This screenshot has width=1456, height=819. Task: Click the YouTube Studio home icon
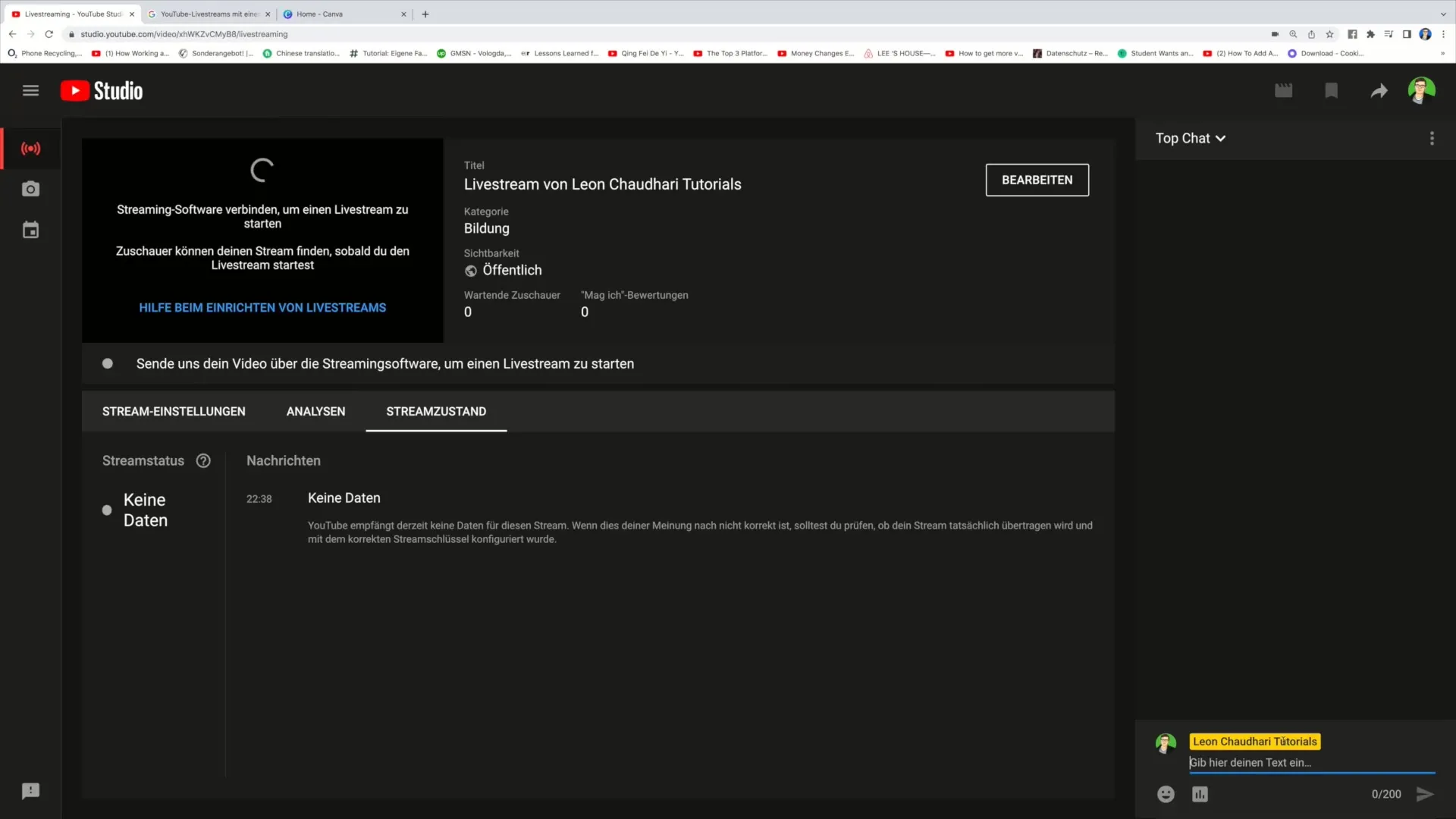click(x=100, y=91)
